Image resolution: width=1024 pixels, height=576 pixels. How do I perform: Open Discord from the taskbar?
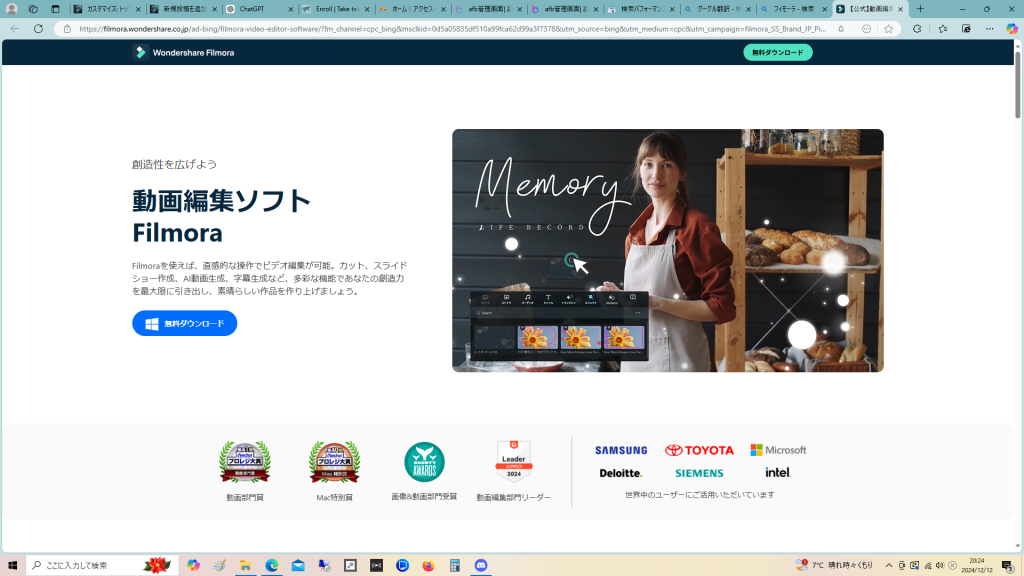coord(480,565)
